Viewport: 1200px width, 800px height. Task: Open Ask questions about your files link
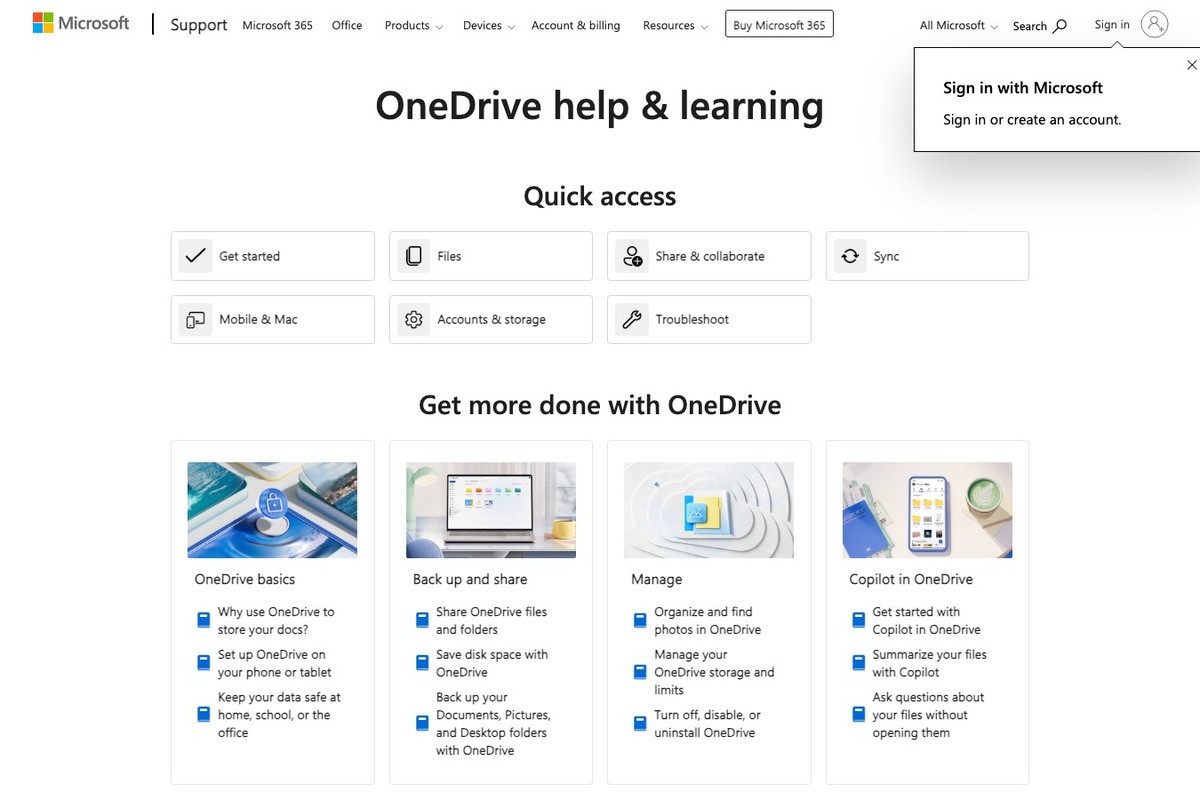(x=928, y=715)
